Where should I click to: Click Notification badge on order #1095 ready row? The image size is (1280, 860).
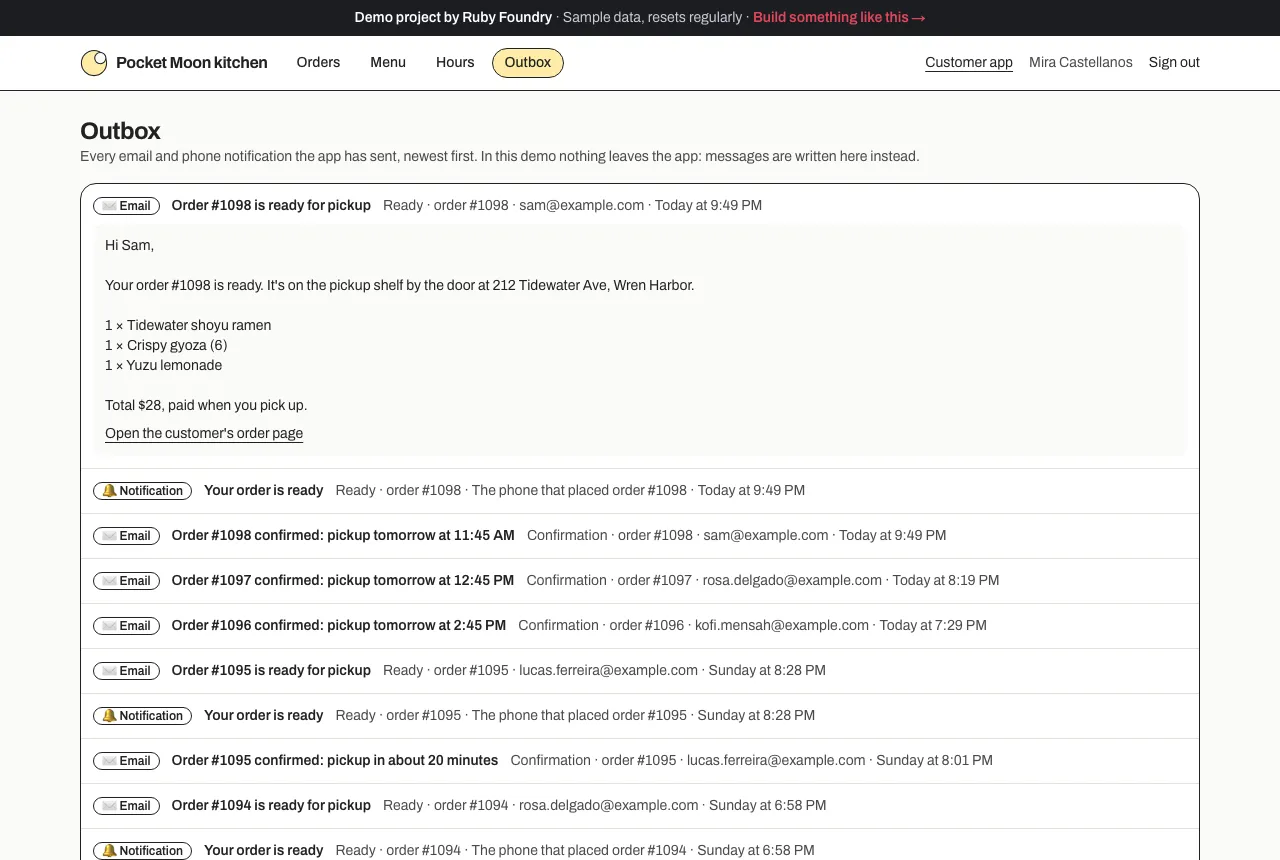click(142, 716)
